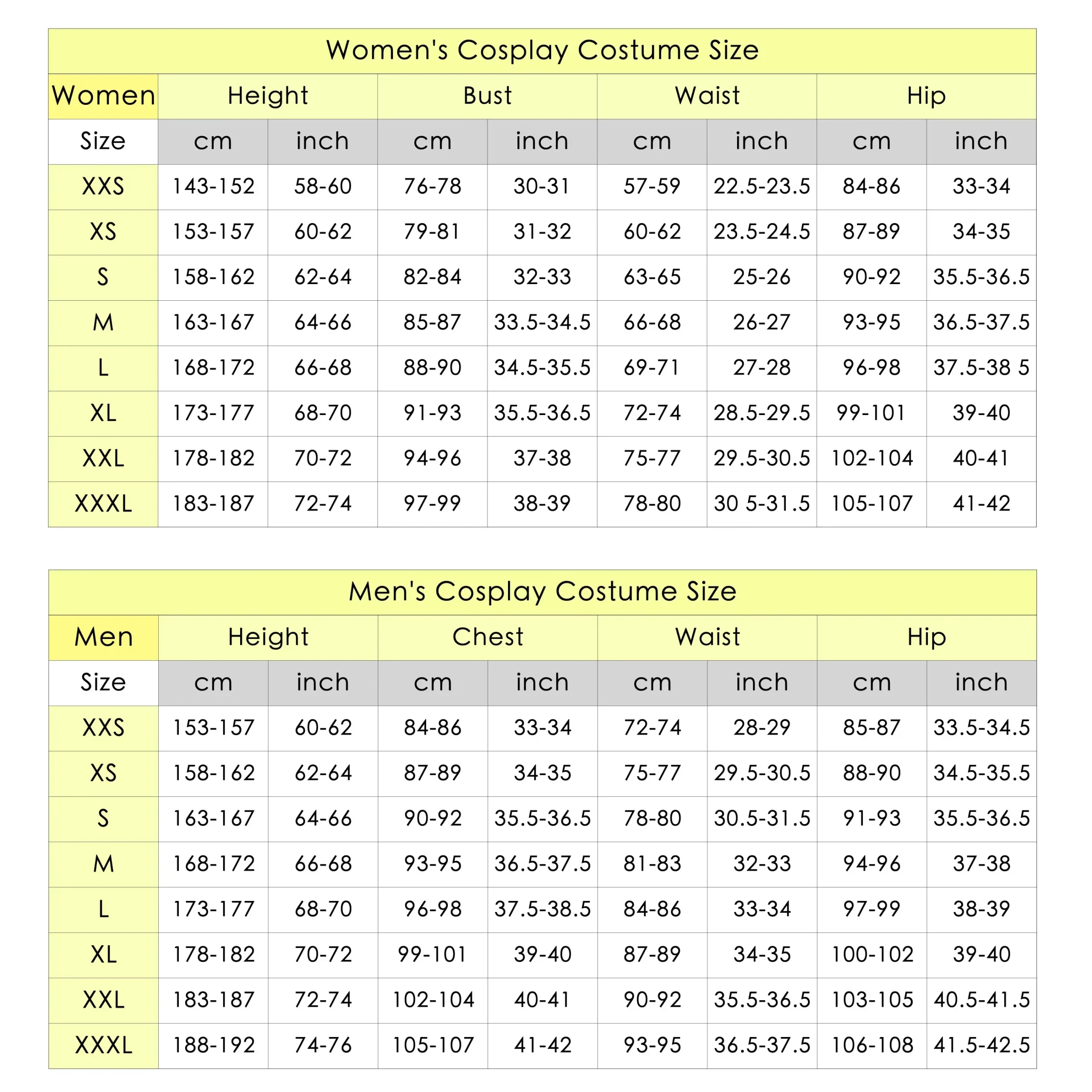Click the yellow "Men" header cell
The height and width of the screenshot is (1092, 1092).
coord(103,637)
